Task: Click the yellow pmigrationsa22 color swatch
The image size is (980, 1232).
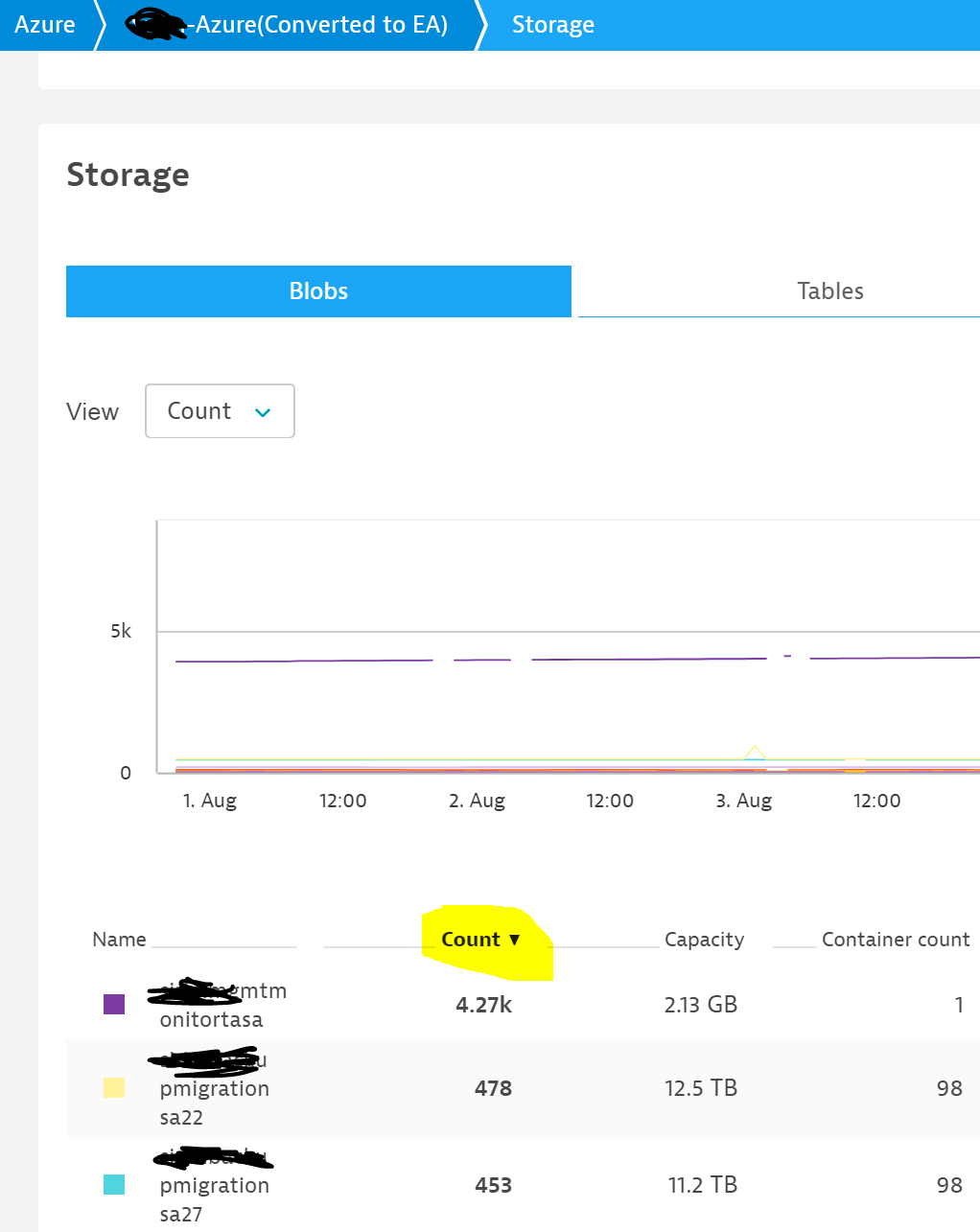Action: click(x=114, y=1088)
